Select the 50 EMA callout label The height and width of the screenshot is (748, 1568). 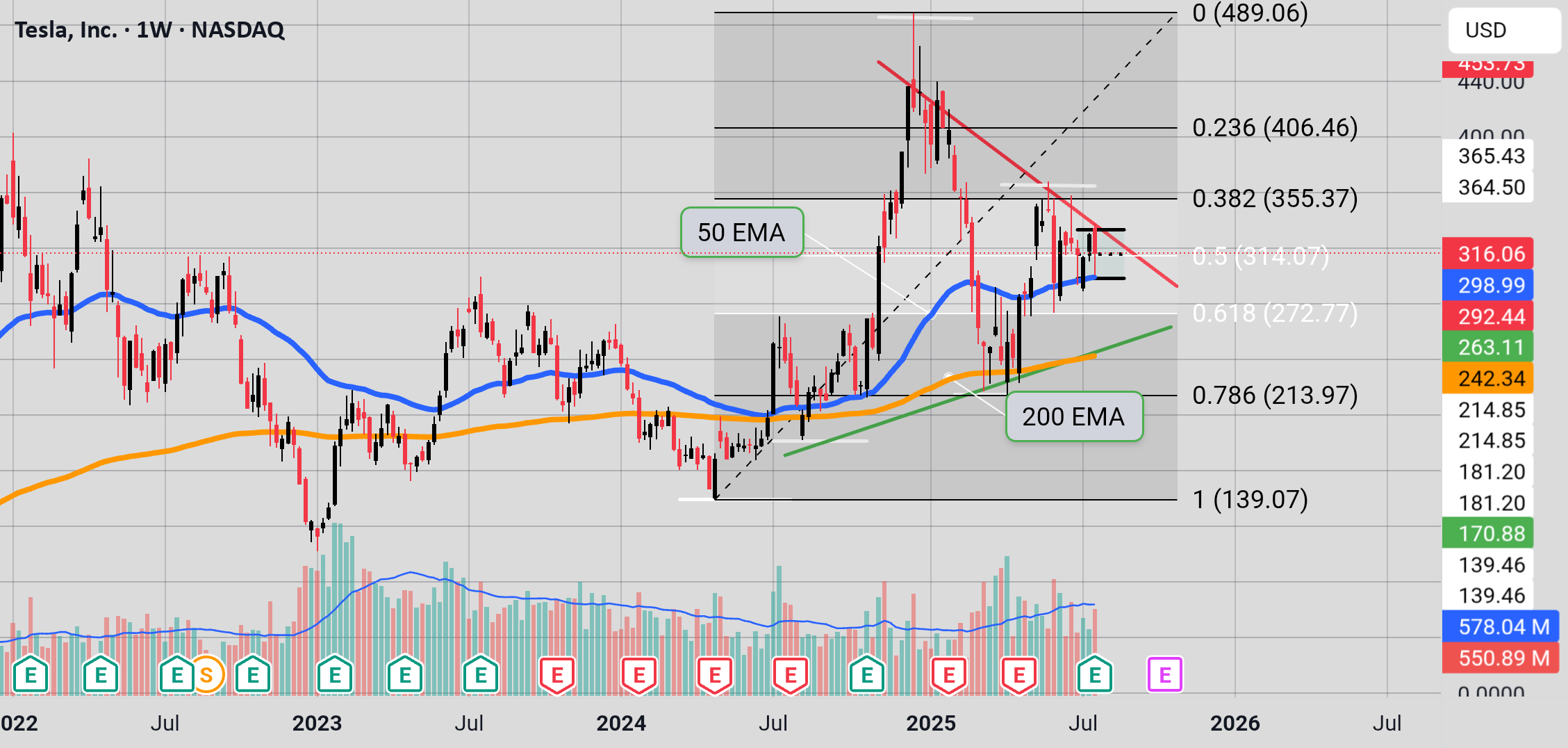[742, 232]
